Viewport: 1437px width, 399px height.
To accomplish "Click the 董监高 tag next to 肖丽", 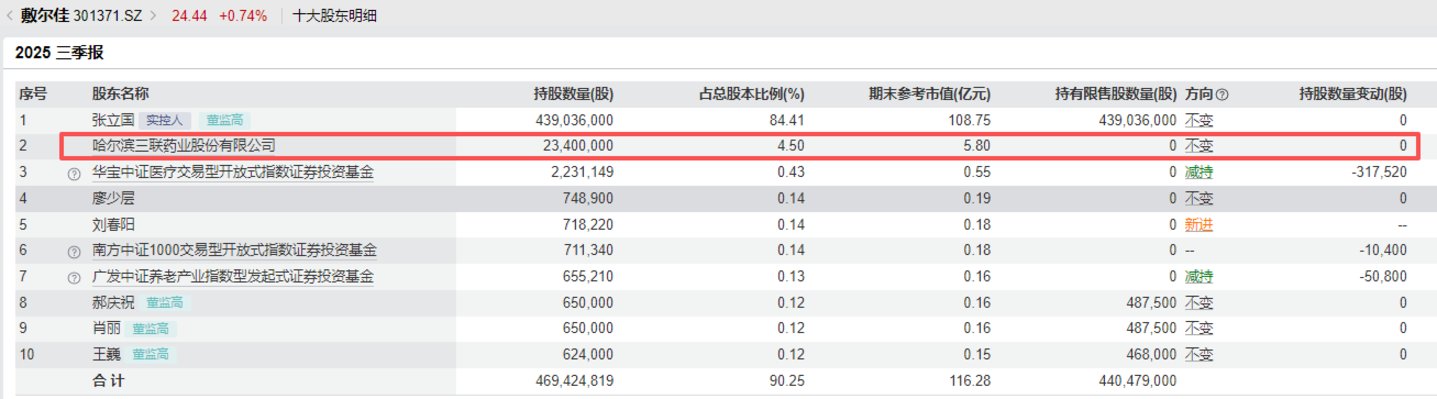I will point(150,329).
